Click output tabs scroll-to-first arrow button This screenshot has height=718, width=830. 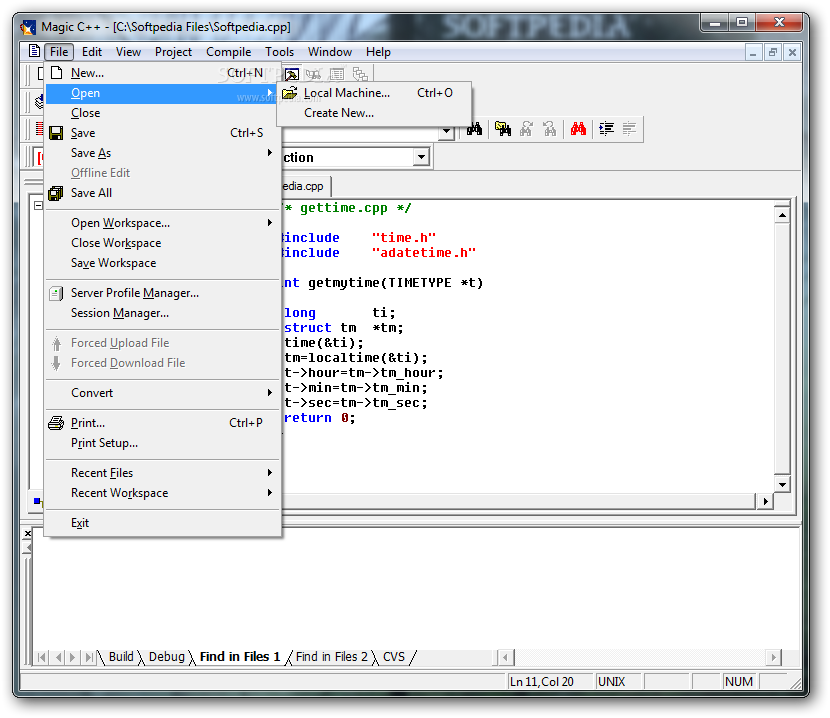(42, 658)
